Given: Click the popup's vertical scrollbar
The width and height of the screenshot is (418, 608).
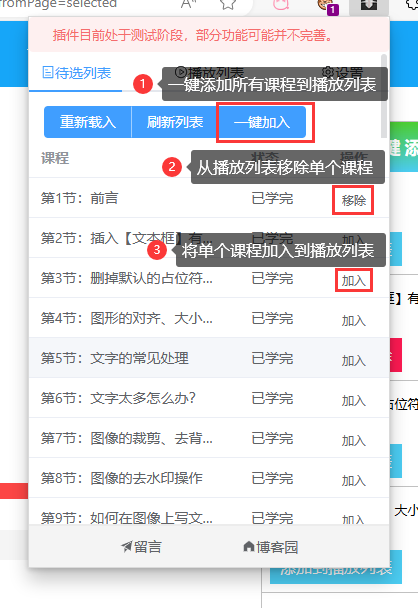Looking at the screenshot, I should pyautogui.click(x=384, y=97).
